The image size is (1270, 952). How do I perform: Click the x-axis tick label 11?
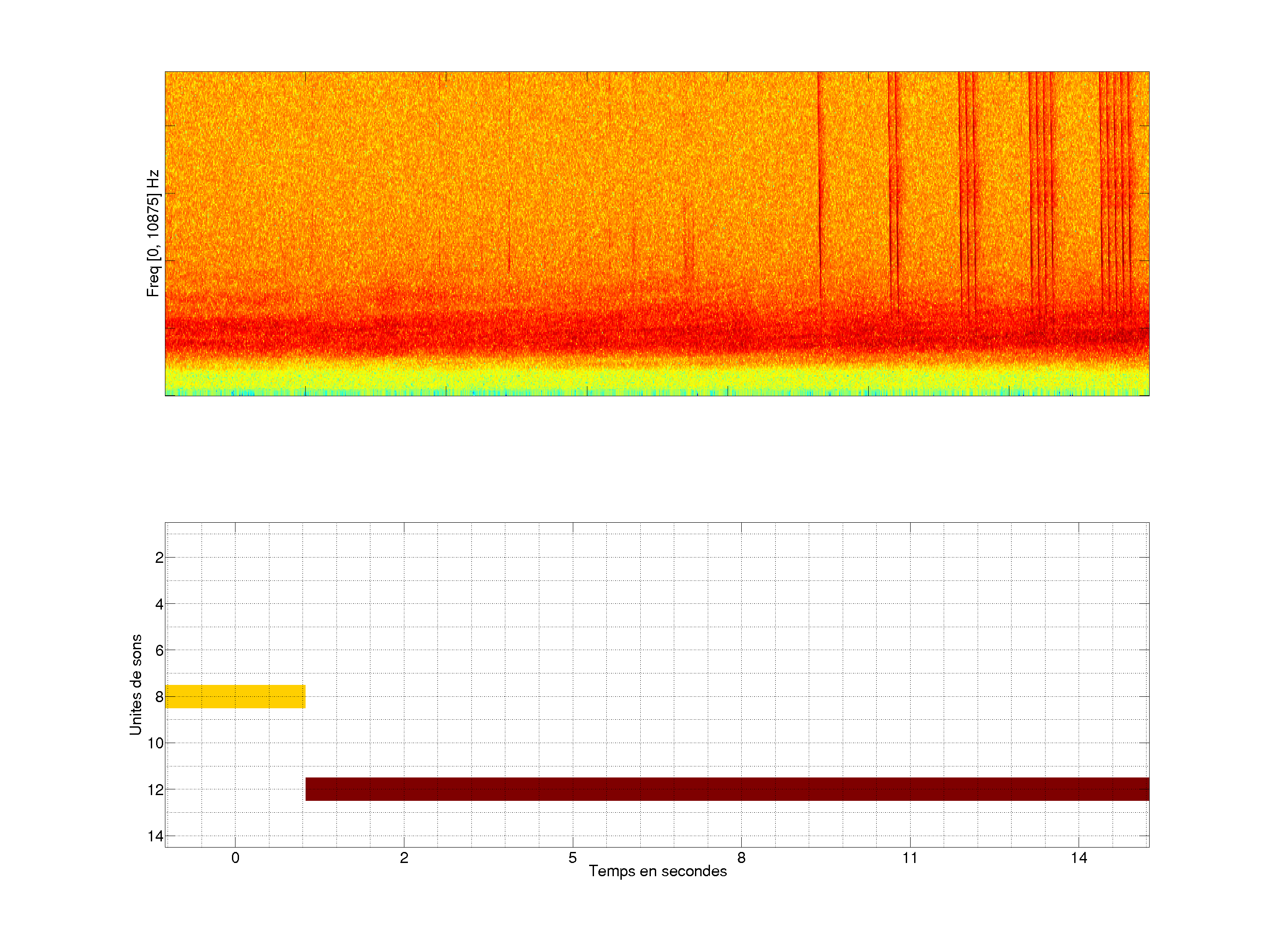[910, 858]
